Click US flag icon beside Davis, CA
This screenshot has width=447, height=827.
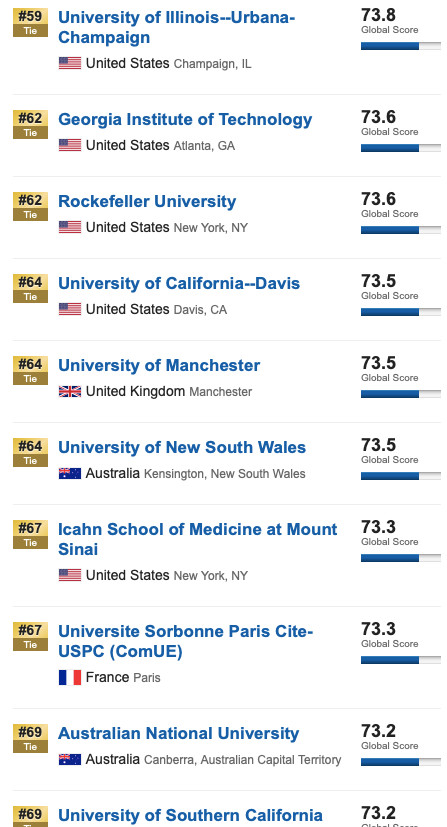70,309
